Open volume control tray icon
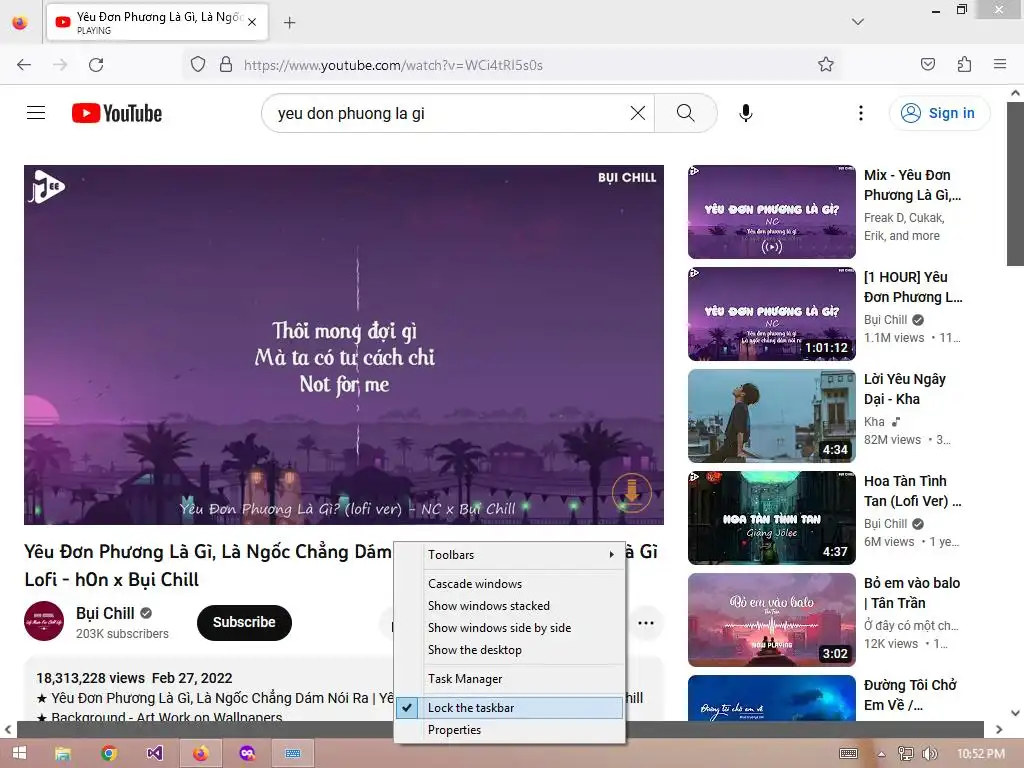 [929, 754]
